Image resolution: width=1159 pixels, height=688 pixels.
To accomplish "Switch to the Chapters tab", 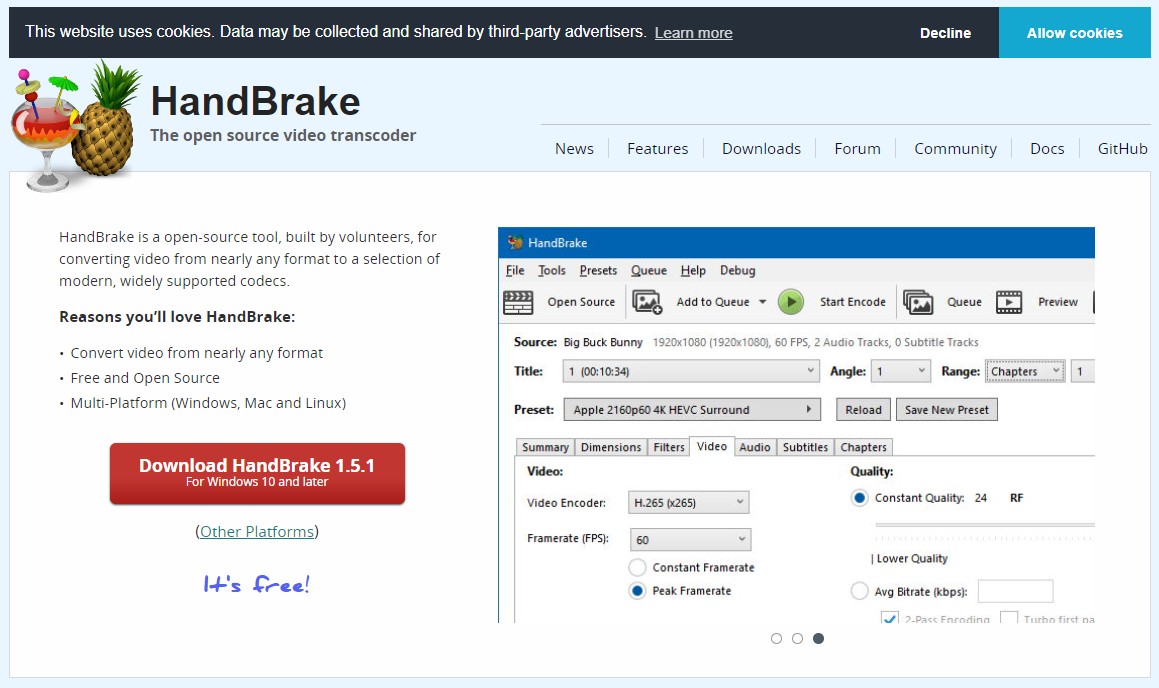I will (863, 447).
